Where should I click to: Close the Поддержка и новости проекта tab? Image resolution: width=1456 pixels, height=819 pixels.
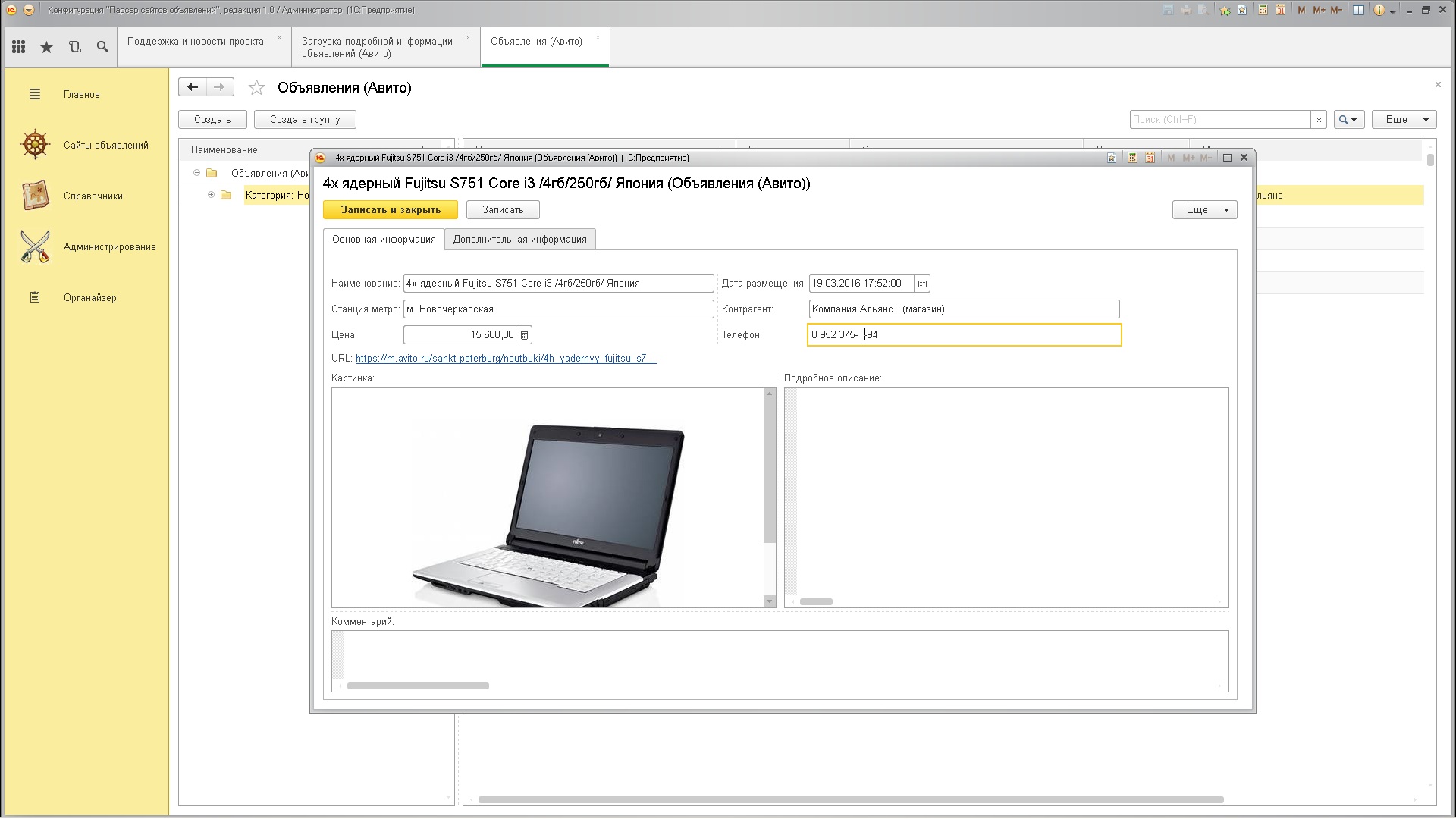point(279,37)
